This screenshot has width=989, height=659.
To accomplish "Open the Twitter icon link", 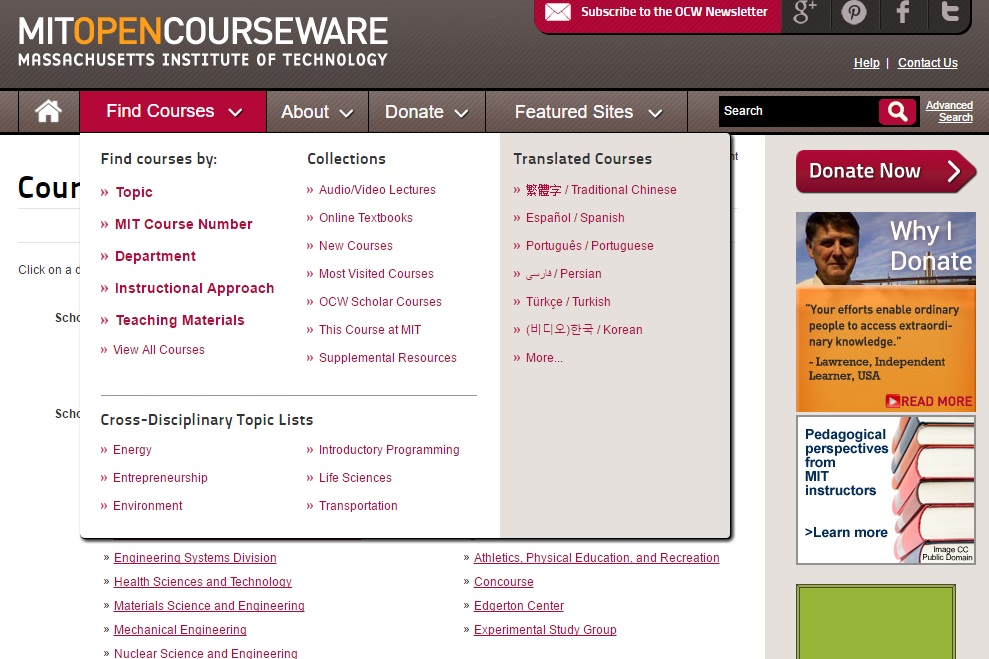I will pyautogui.click(x=950, y=13).
